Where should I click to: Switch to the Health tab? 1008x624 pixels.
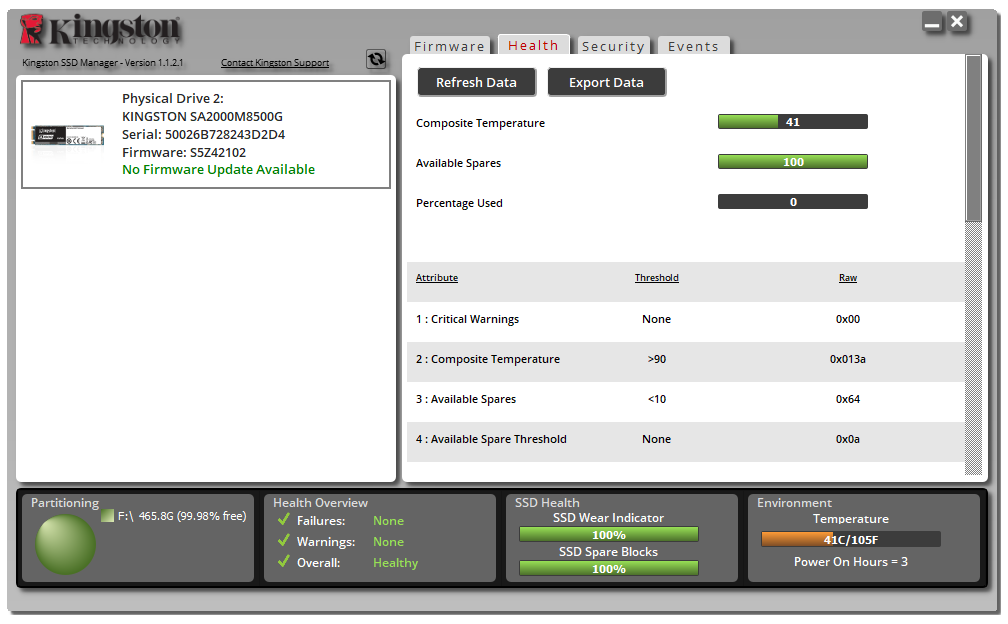click(534, 45)
